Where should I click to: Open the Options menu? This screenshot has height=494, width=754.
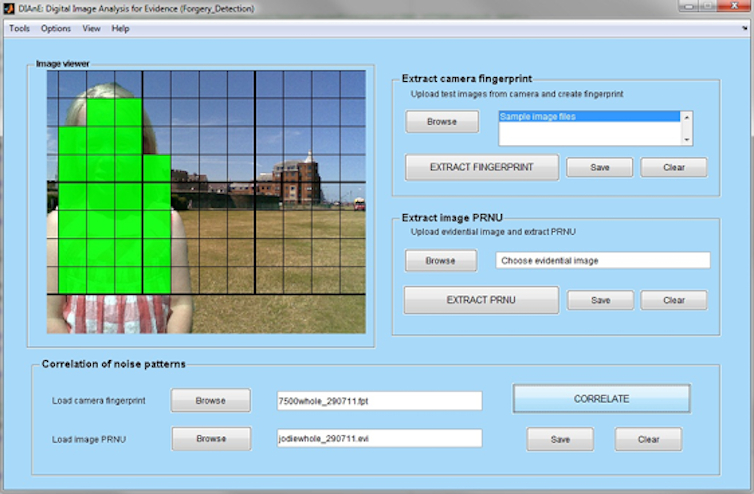click(x=56, y=28)
